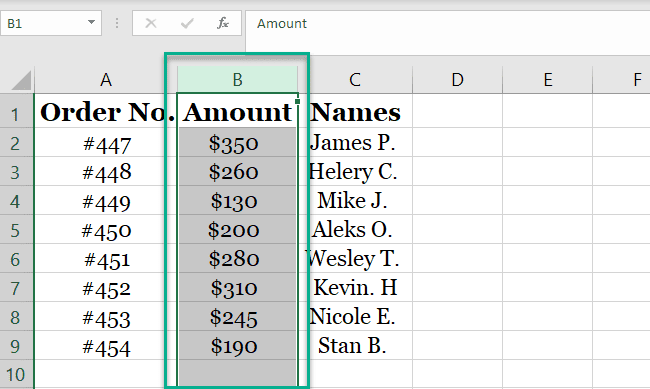This screenshot has height=389, width=650.
Task: Click the name box resize dots handle
Action: coord(117,23)
